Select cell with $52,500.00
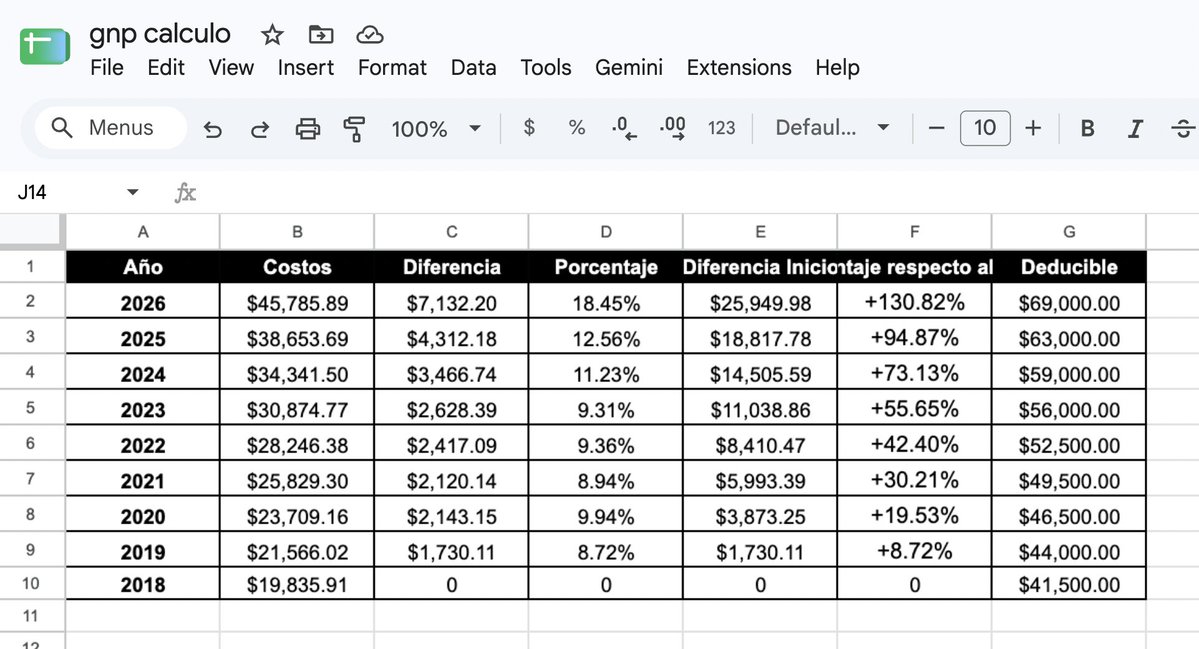The image size is (1199, 649). tap(1069, 444)
